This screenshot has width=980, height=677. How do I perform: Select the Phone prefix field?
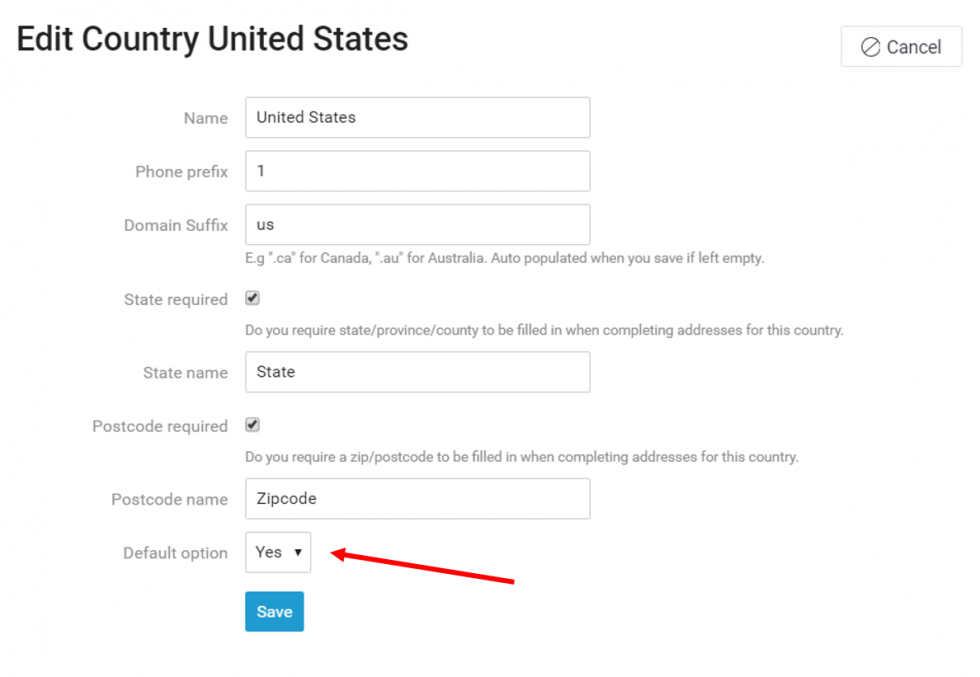(417, 171)
